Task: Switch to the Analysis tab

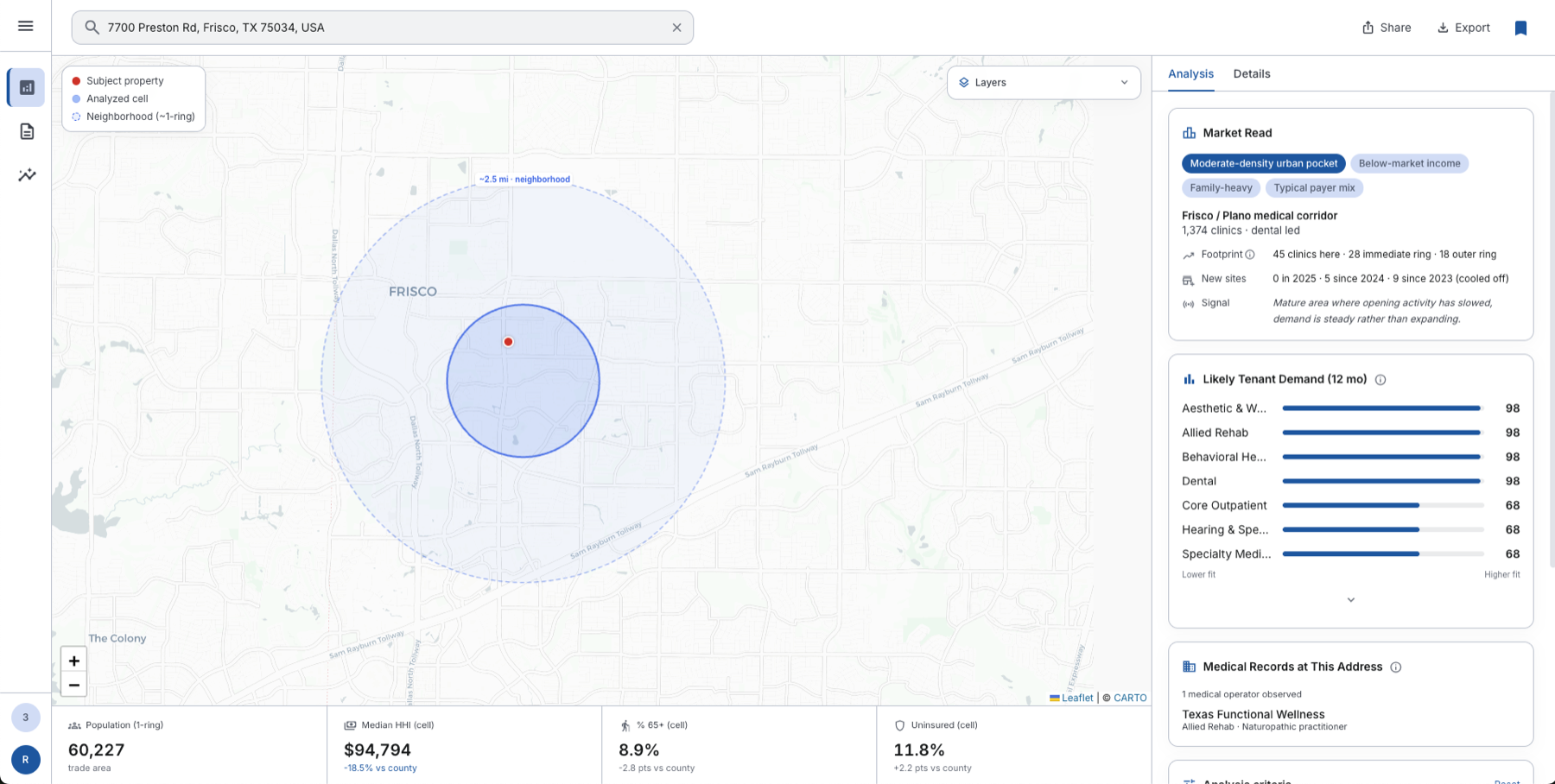Action: (1190, 74)
